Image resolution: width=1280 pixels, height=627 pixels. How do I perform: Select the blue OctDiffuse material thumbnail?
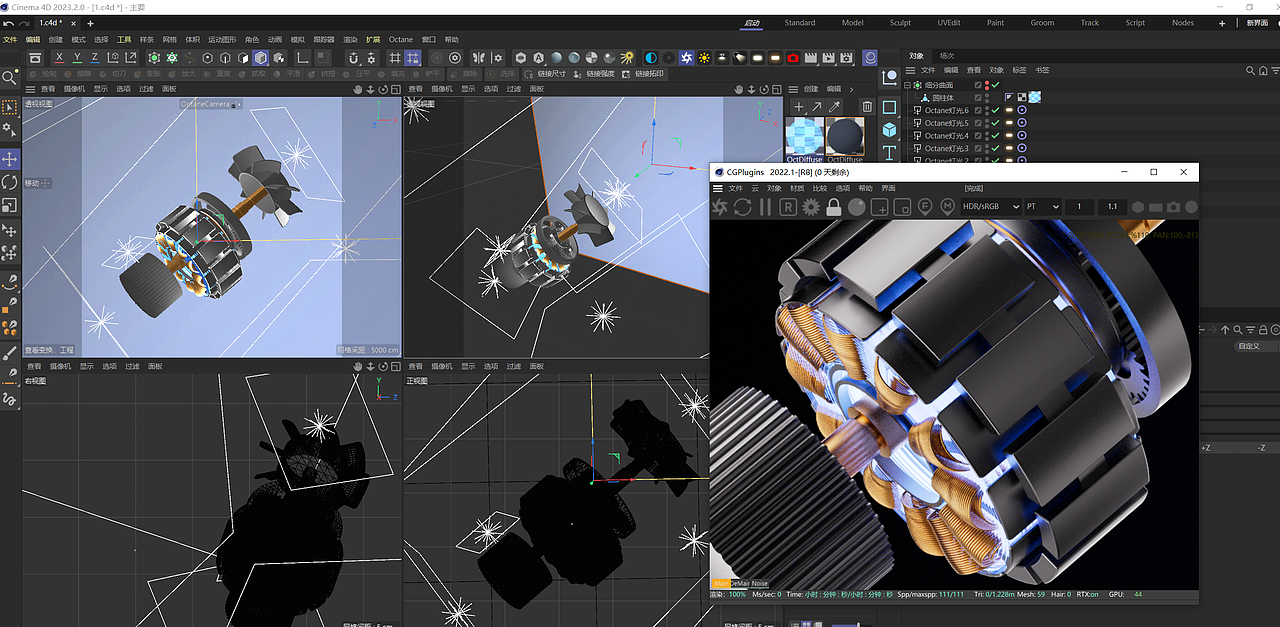pos(804,139)
